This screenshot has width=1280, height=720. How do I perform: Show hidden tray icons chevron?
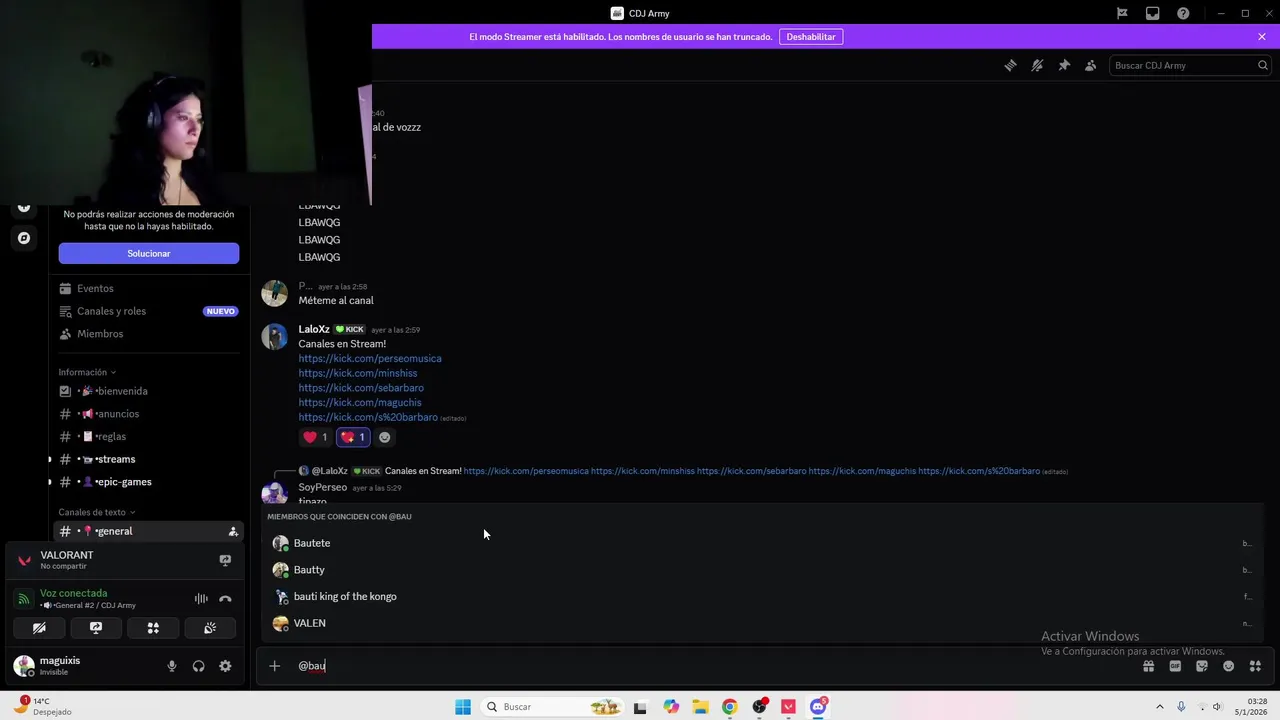1160,707
